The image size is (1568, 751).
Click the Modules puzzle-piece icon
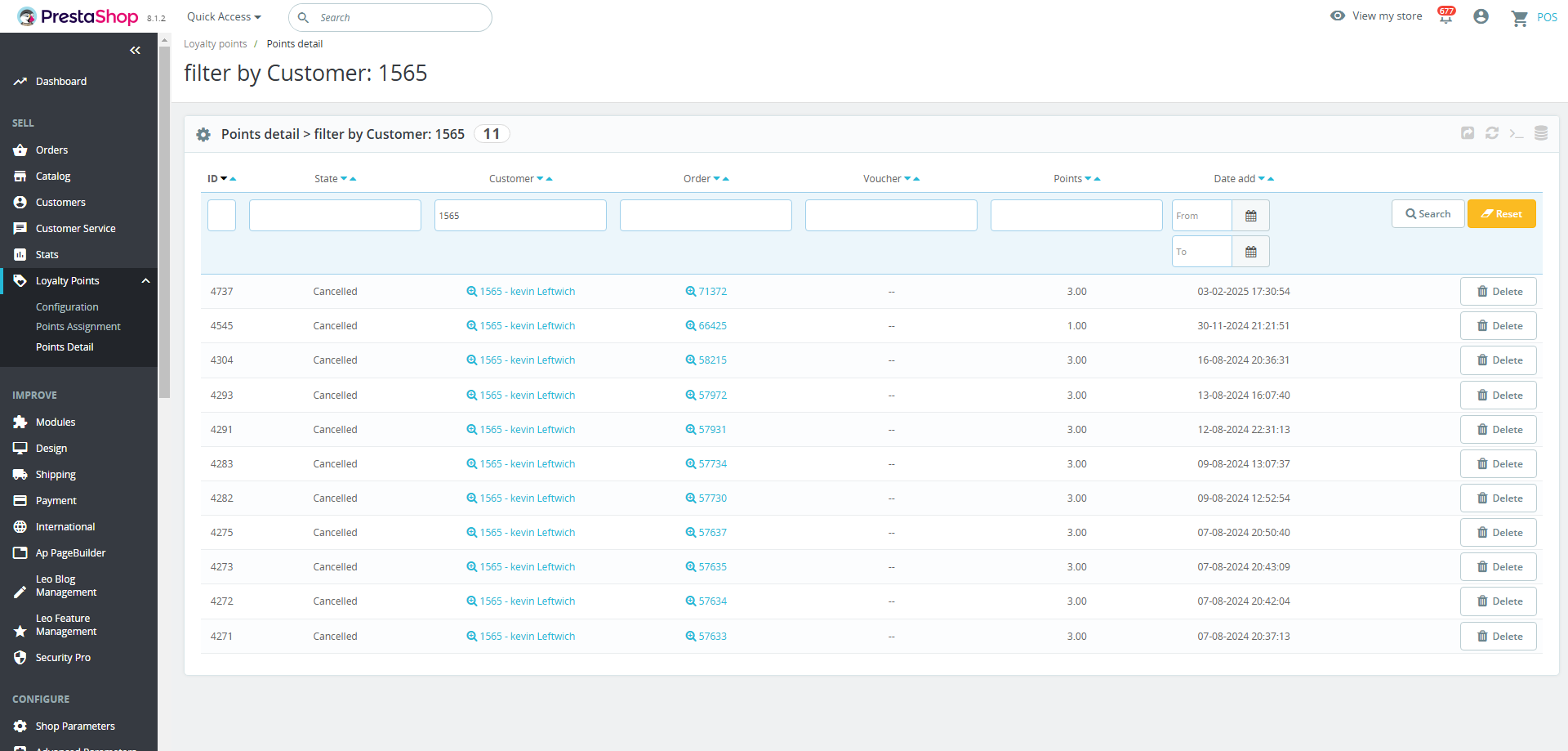(20, 422)
